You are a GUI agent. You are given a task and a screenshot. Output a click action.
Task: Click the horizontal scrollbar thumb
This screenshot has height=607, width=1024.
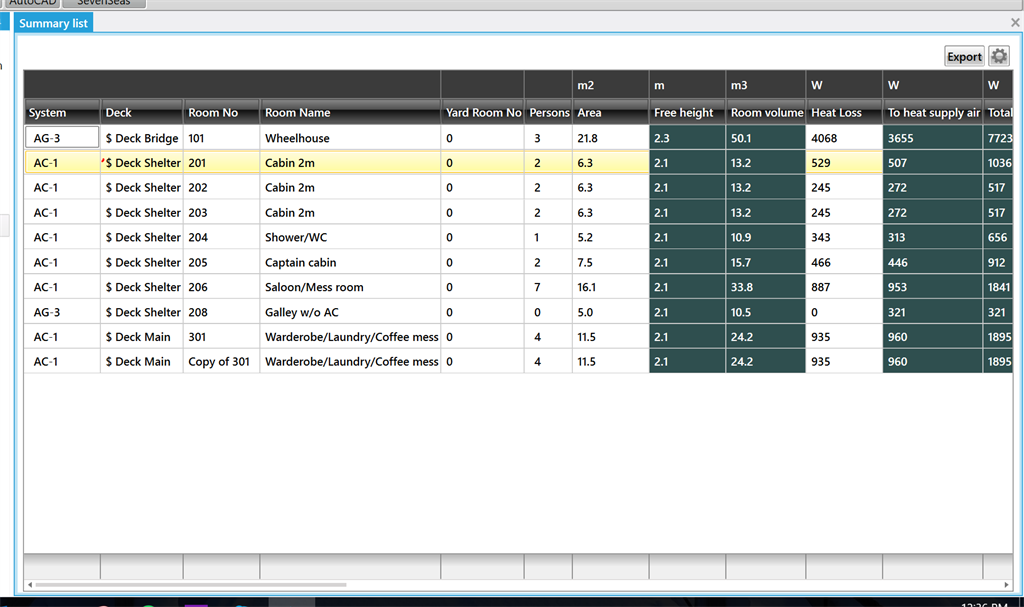tap(191, 585)
